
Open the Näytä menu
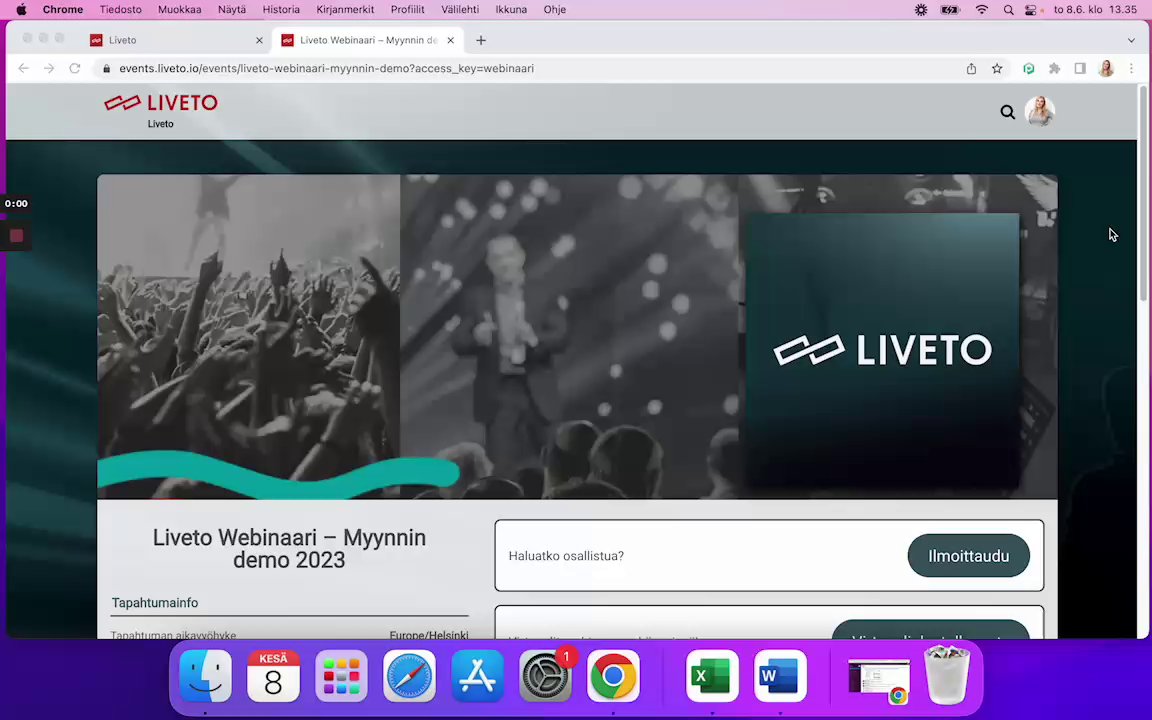pyautogui.click(x=231, y=10)
